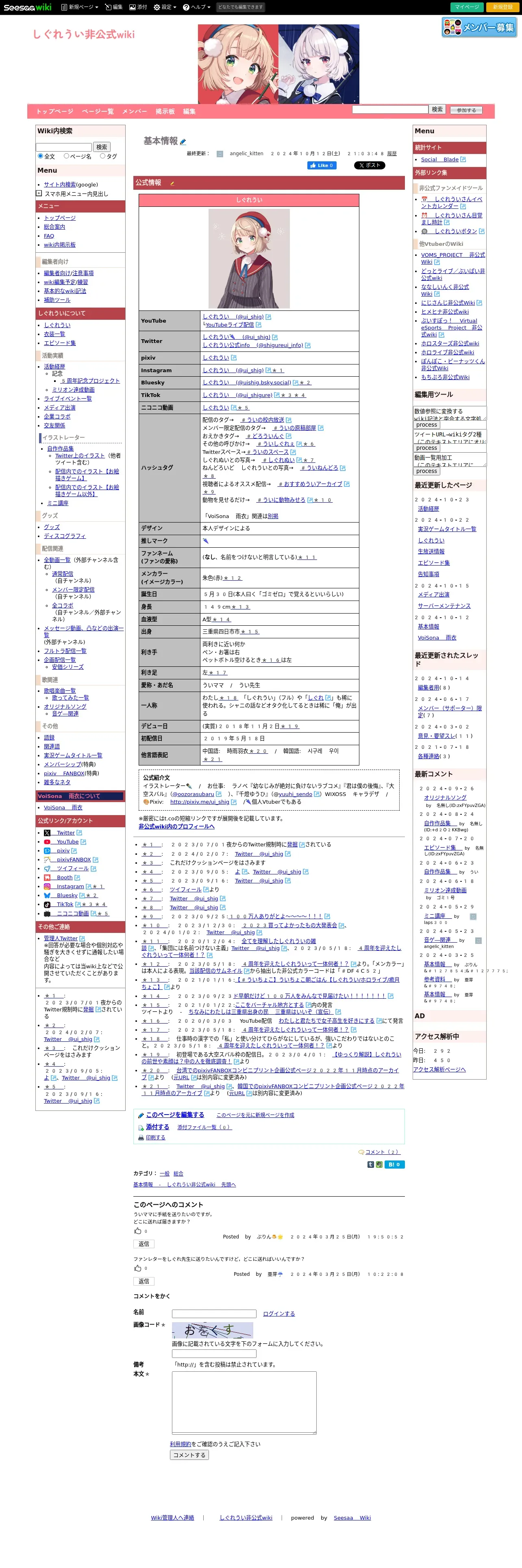
Task: Select the 全文 search radio button
Action: click(x=41, y=156)
